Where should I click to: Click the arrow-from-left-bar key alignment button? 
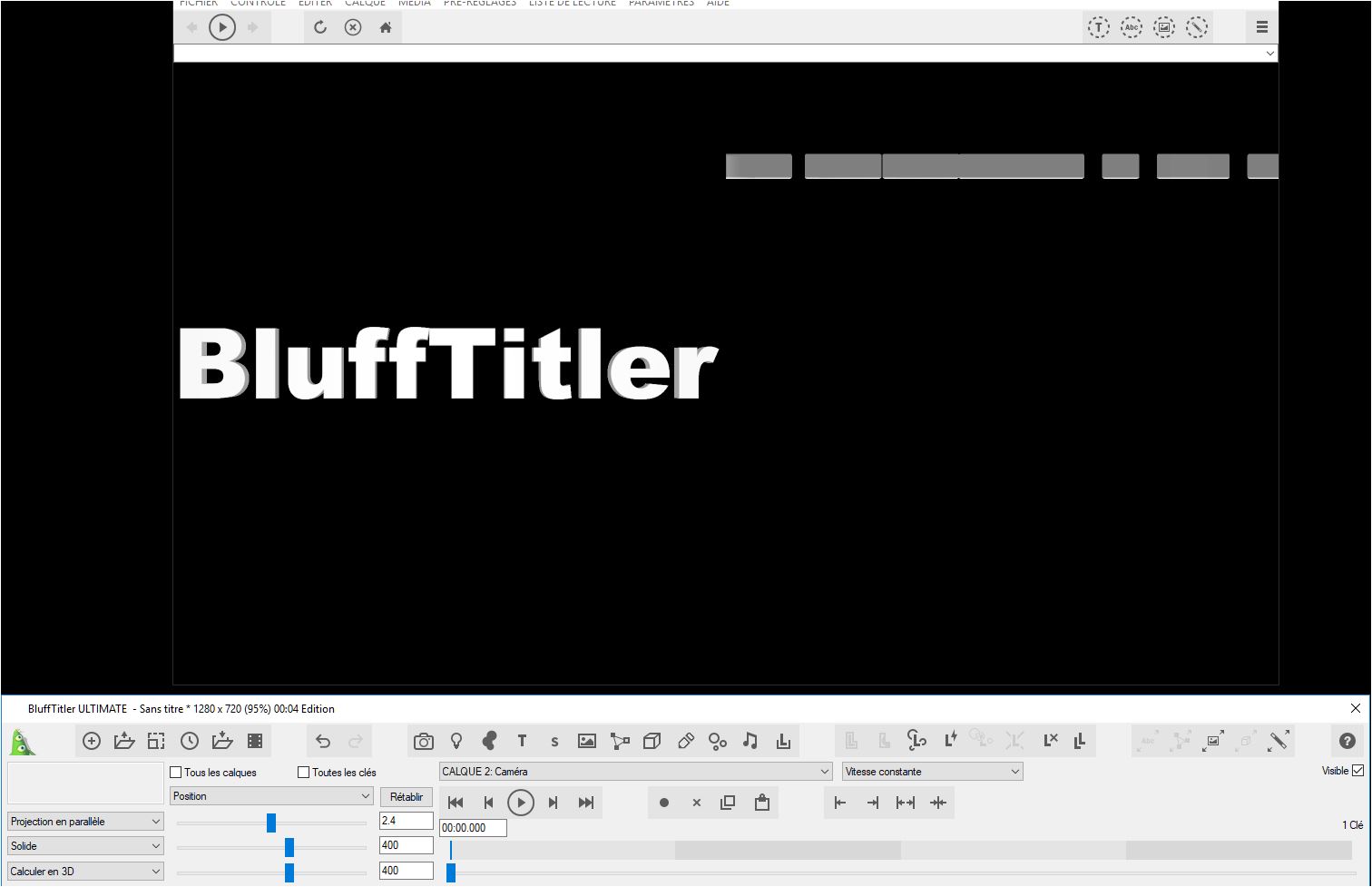click(x=840, y=803)
